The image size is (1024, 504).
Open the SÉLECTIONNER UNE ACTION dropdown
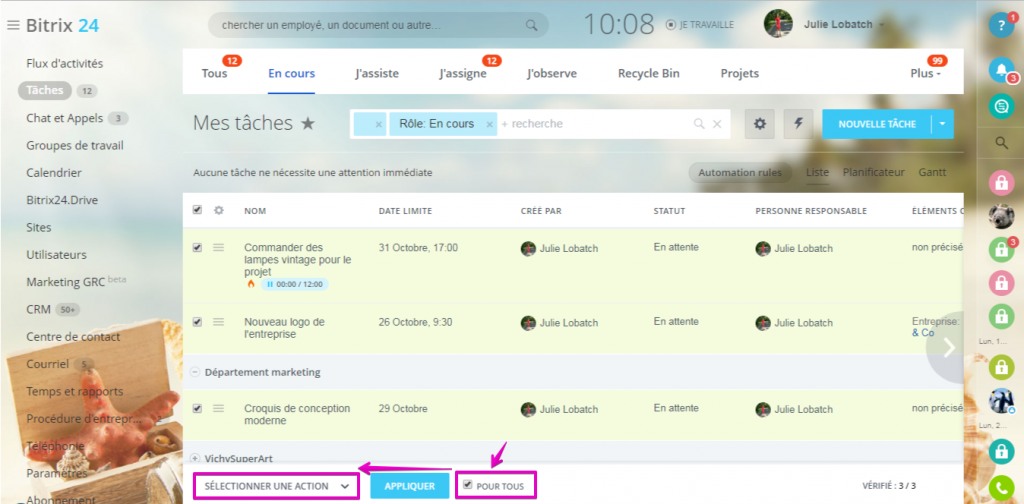pyautogui.click(x=276, y=486)
